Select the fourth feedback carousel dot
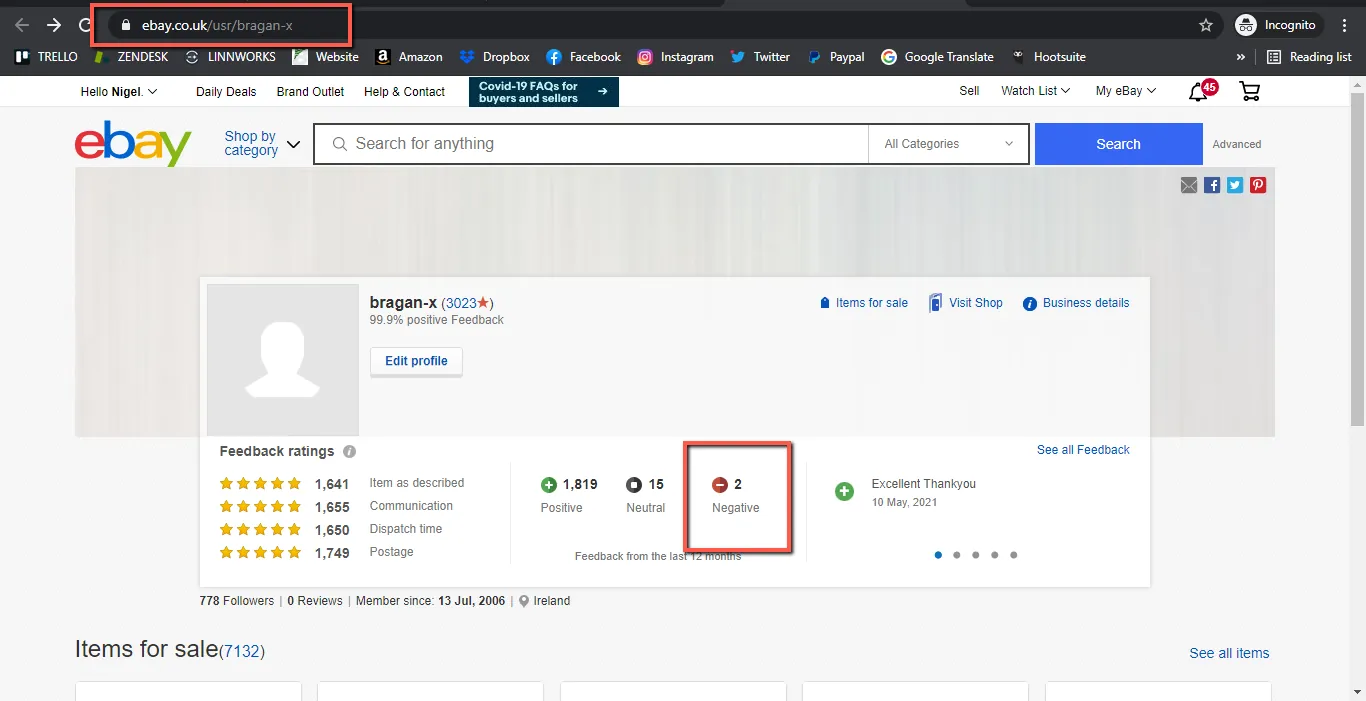Viewport: 1366px width, 701px height. click(x=995, y=555)
